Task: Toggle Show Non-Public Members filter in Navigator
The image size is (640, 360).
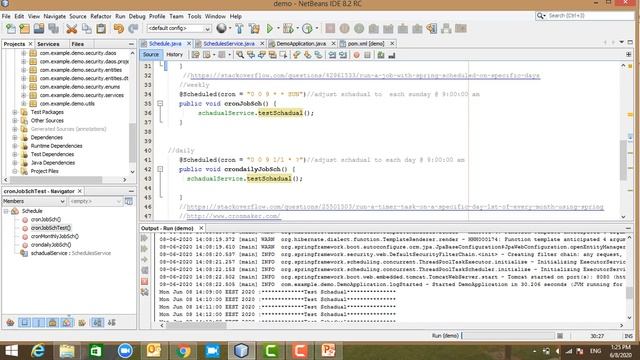Action: (52, 323)
